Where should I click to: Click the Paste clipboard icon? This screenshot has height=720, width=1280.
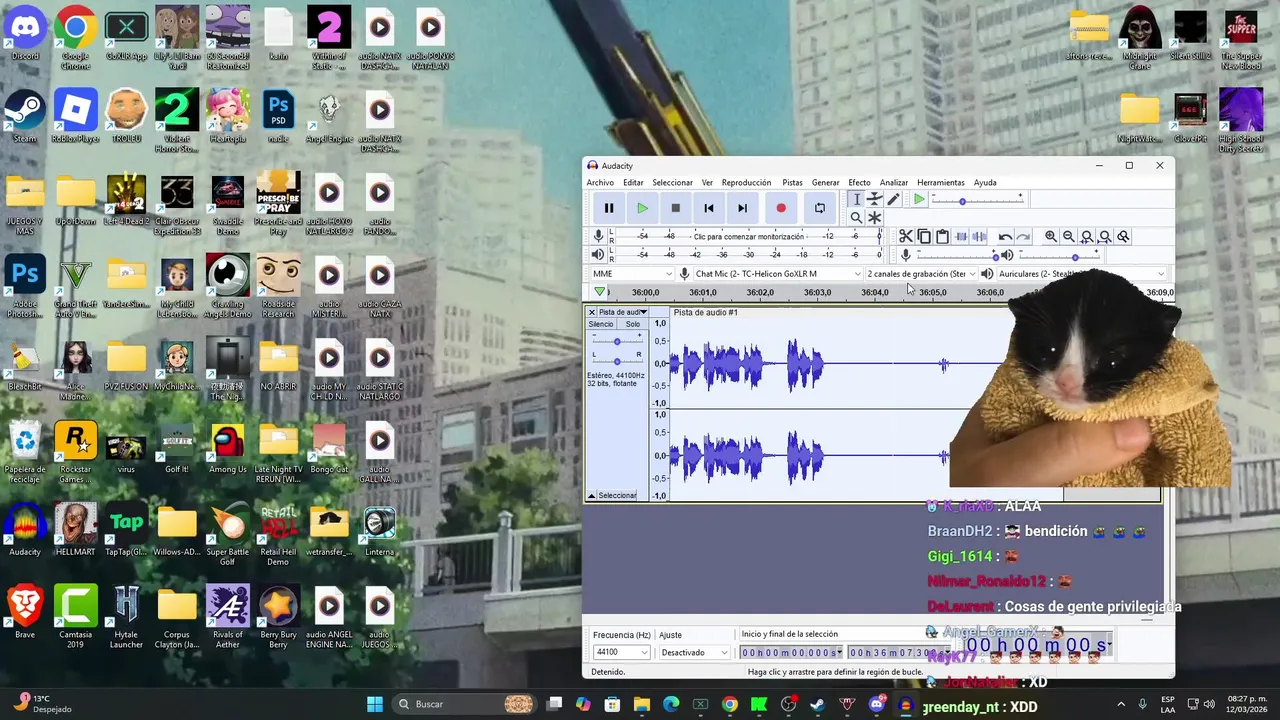click(942, 237)
